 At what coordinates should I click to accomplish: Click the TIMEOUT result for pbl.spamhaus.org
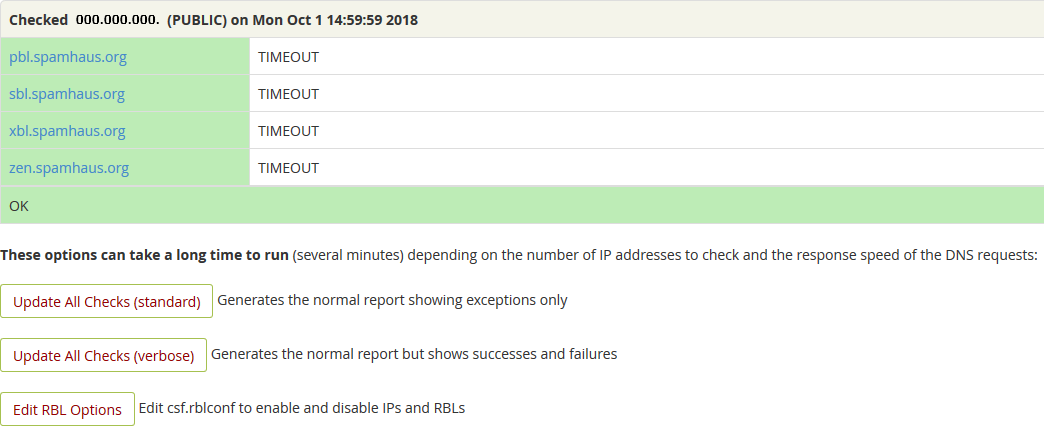[x=288, y=57]
